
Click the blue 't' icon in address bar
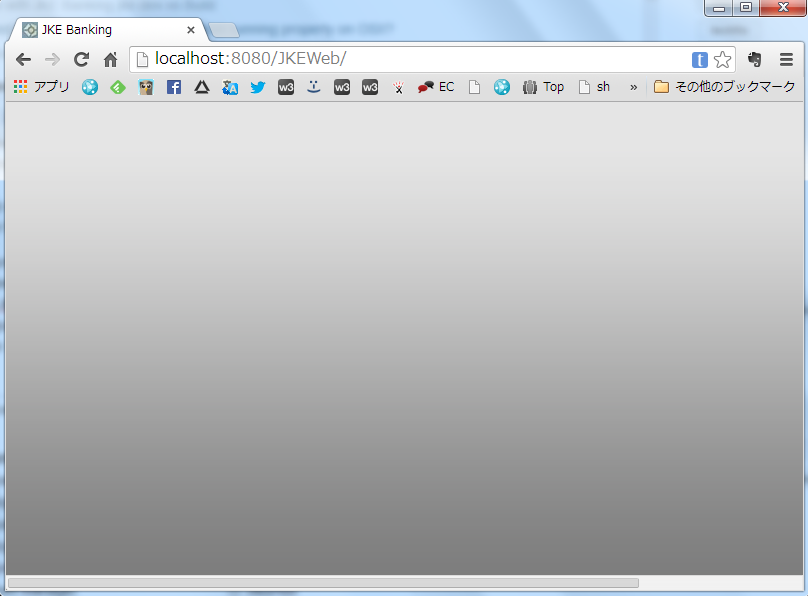pos(700,60)
